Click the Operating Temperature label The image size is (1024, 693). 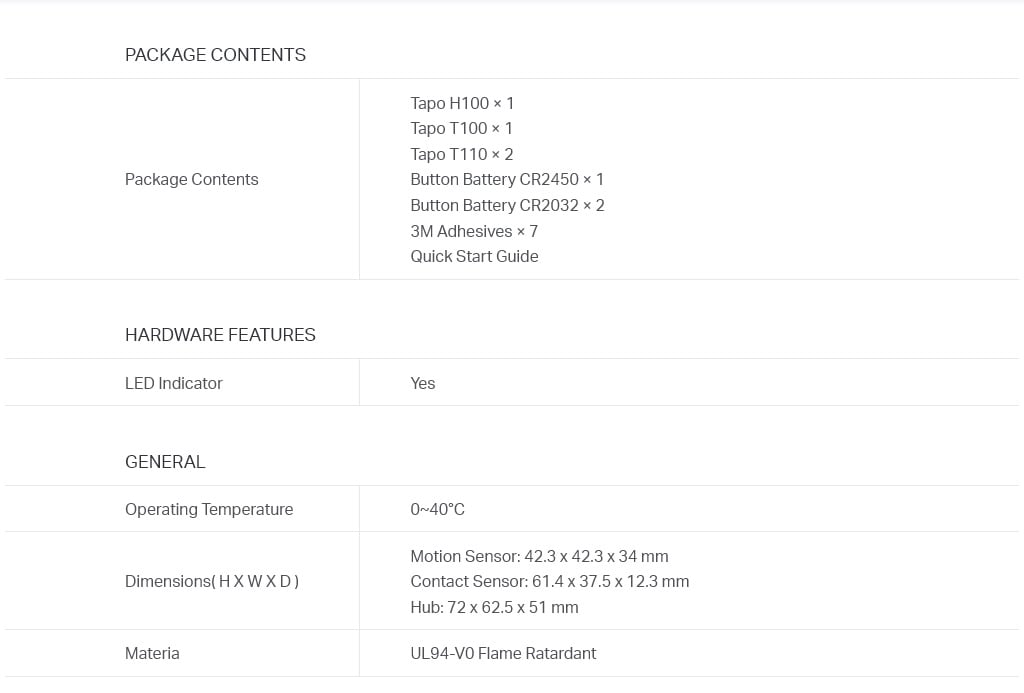(x=209, y=509)
